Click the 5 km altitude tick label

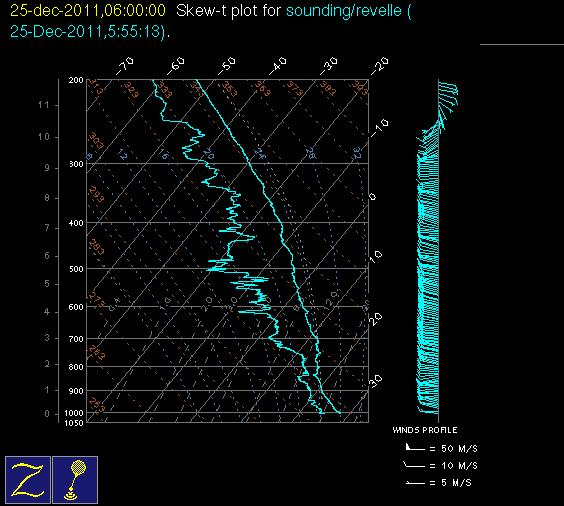point(46,284)
